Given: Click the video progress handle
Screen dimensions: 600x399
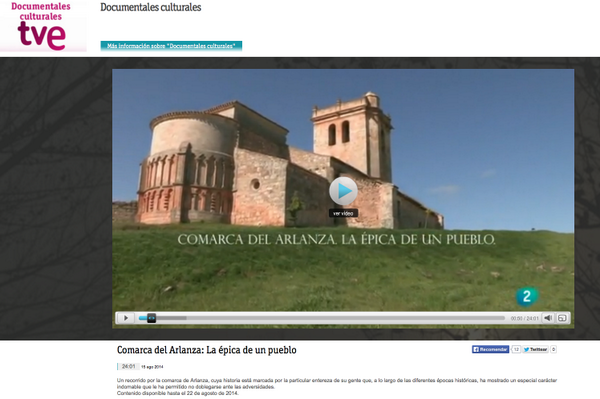Looking at the screenshot, I should [152, 318].
